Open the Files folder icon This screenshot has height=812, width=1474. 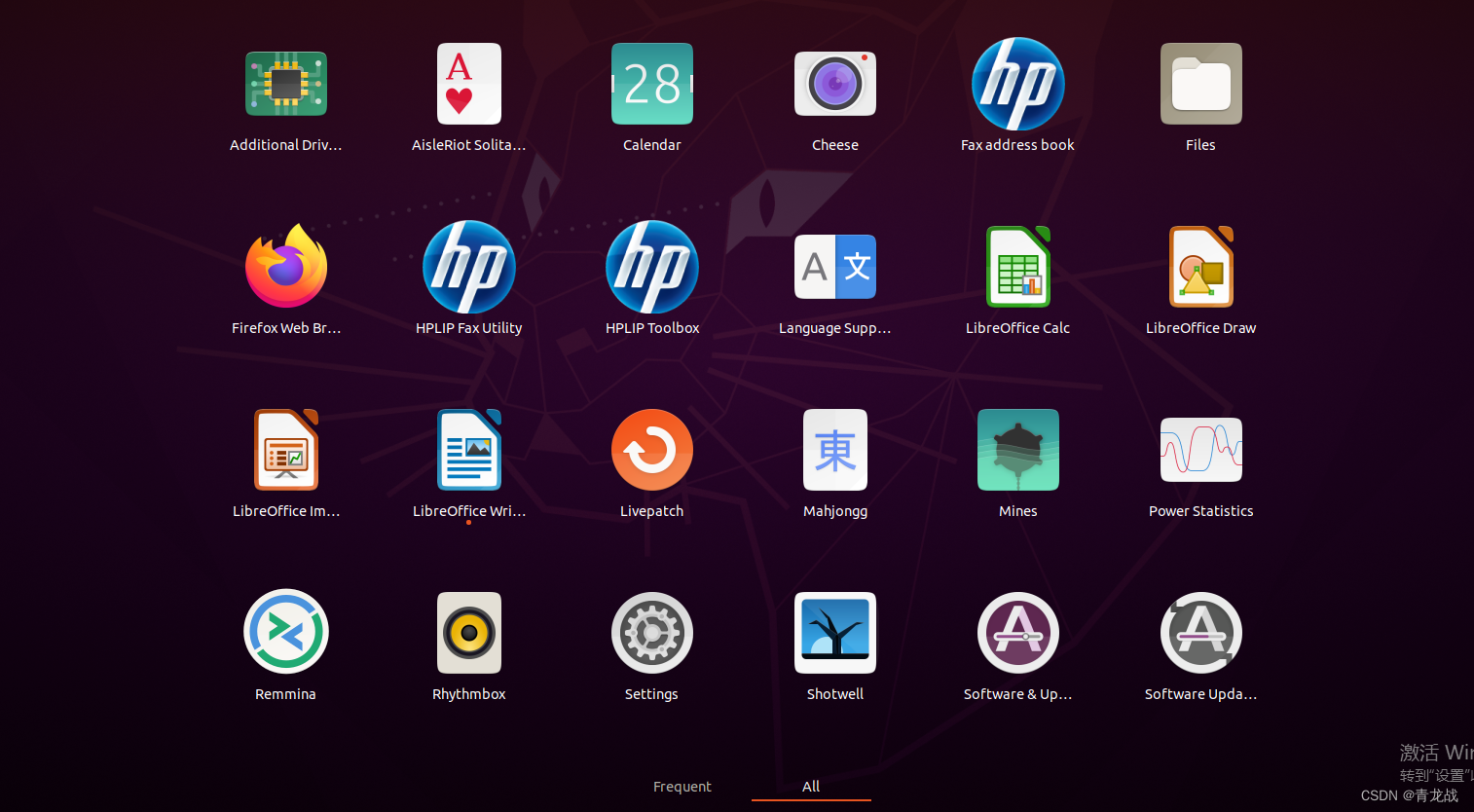click(1201, 84)
